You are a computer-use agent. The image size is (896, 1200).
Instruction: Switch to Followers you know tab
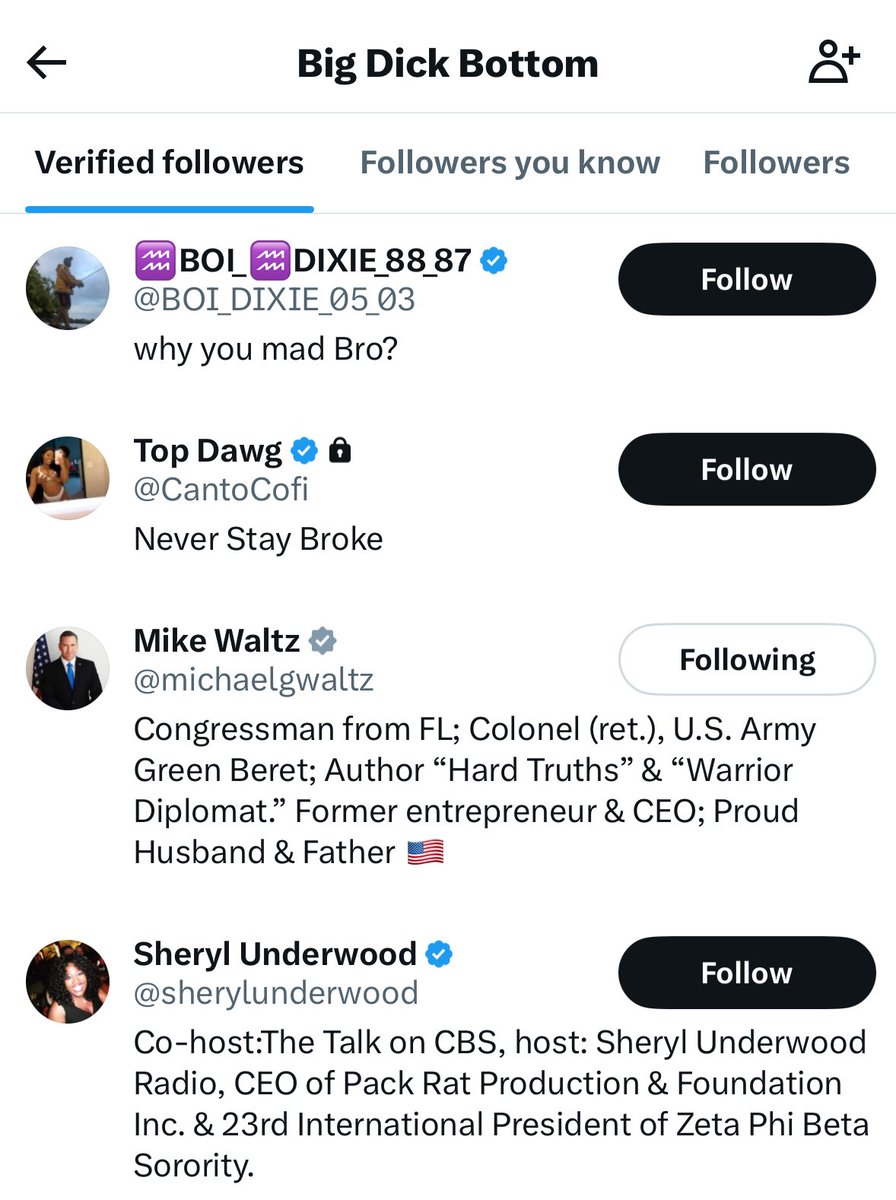click(x=510, y=163)
